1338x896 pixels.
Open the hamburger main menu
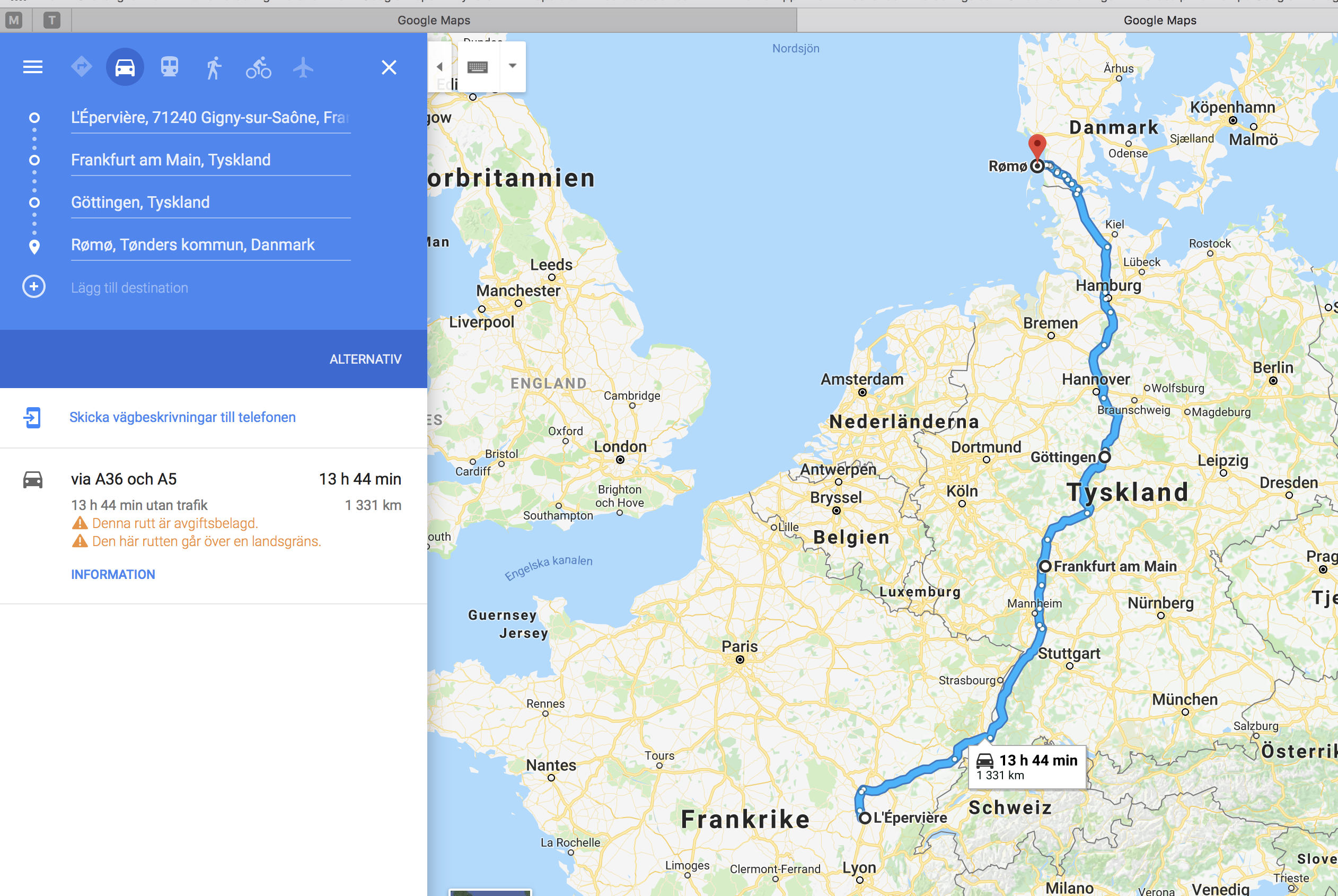pyautogui.click(x=32, y=67)
